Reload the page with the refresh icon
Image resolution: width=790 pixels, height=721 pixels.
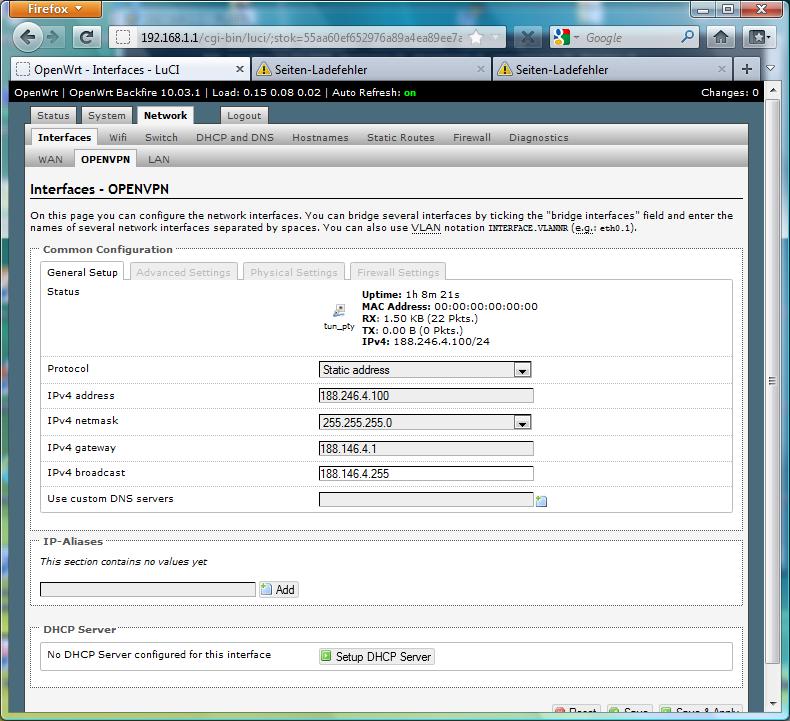click(x=86, y=37)
